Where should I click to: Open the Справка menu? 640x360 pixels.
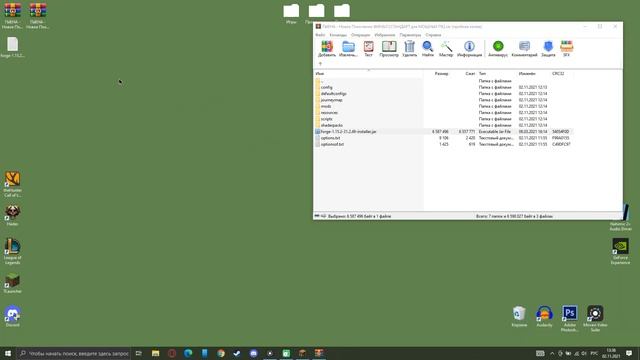pyautogui.click(x=433, y=35)
